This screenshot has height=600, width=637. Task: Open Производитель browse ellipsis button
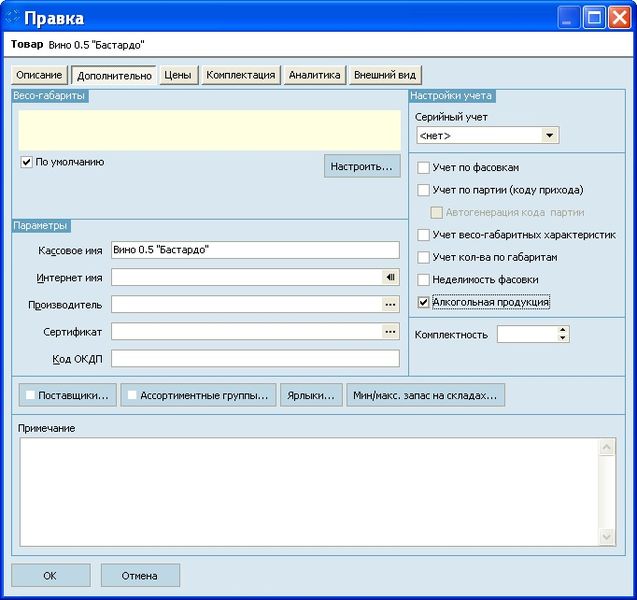pos(390,304)
